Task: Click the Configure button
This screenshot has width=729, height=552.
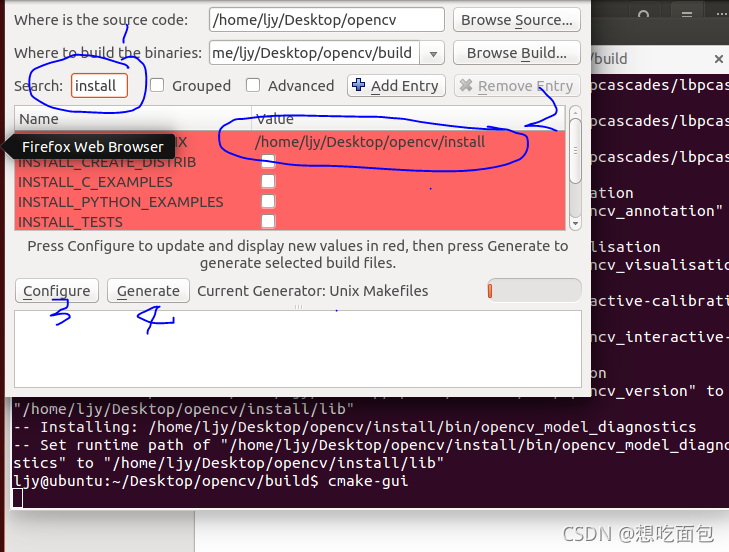Action: [57, 291]
